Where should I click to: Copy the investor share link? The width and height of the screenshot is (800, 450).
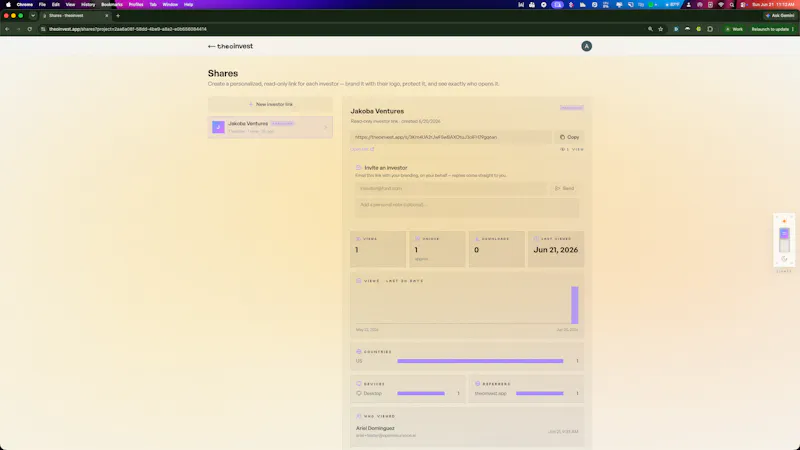[x=569, y=137]
